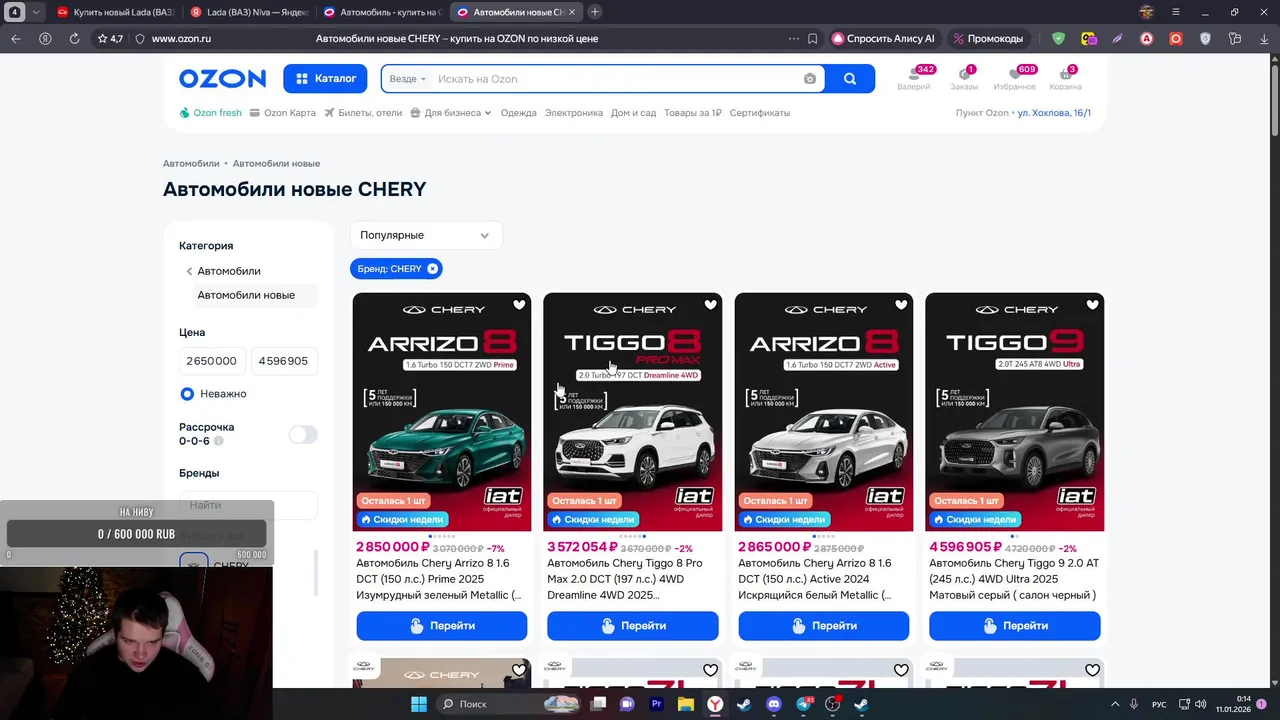Viewport: 1280px width, 720px height.
Task: Open new browser tab with plus
Action: click(x=595, y=12)
